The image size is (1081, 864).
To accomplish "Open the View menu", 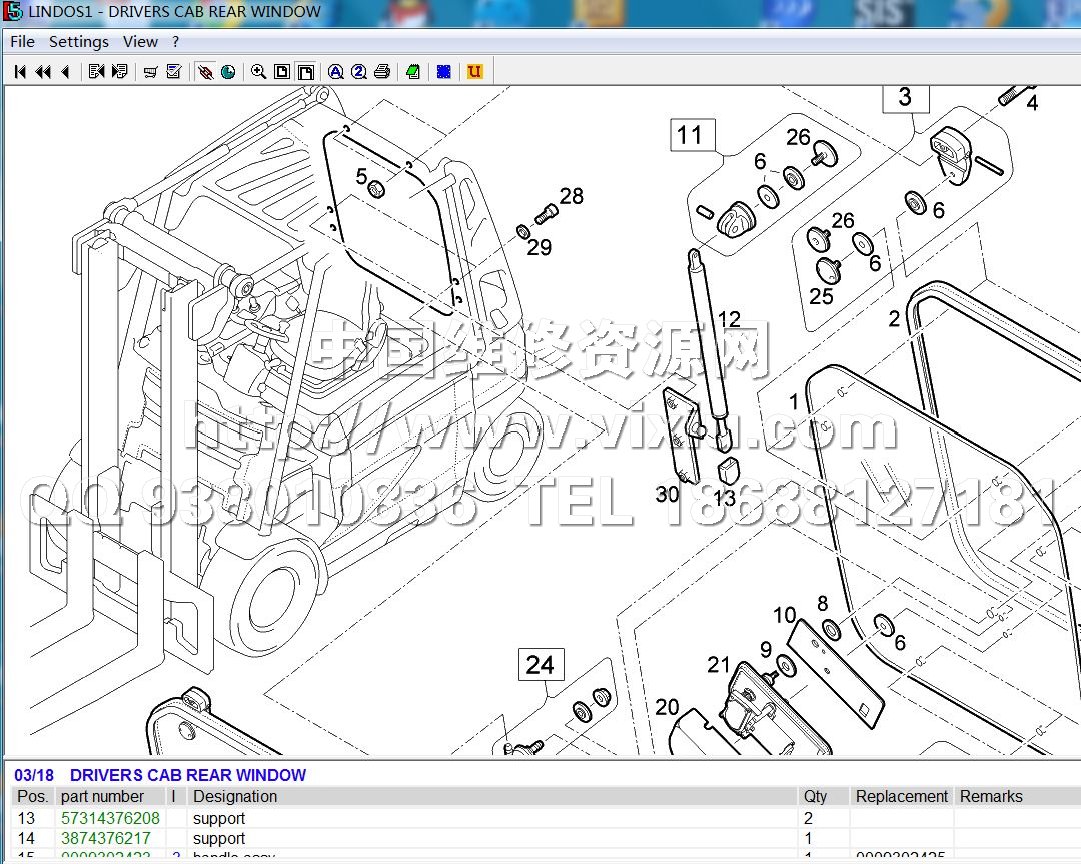I will coord(140,41).
